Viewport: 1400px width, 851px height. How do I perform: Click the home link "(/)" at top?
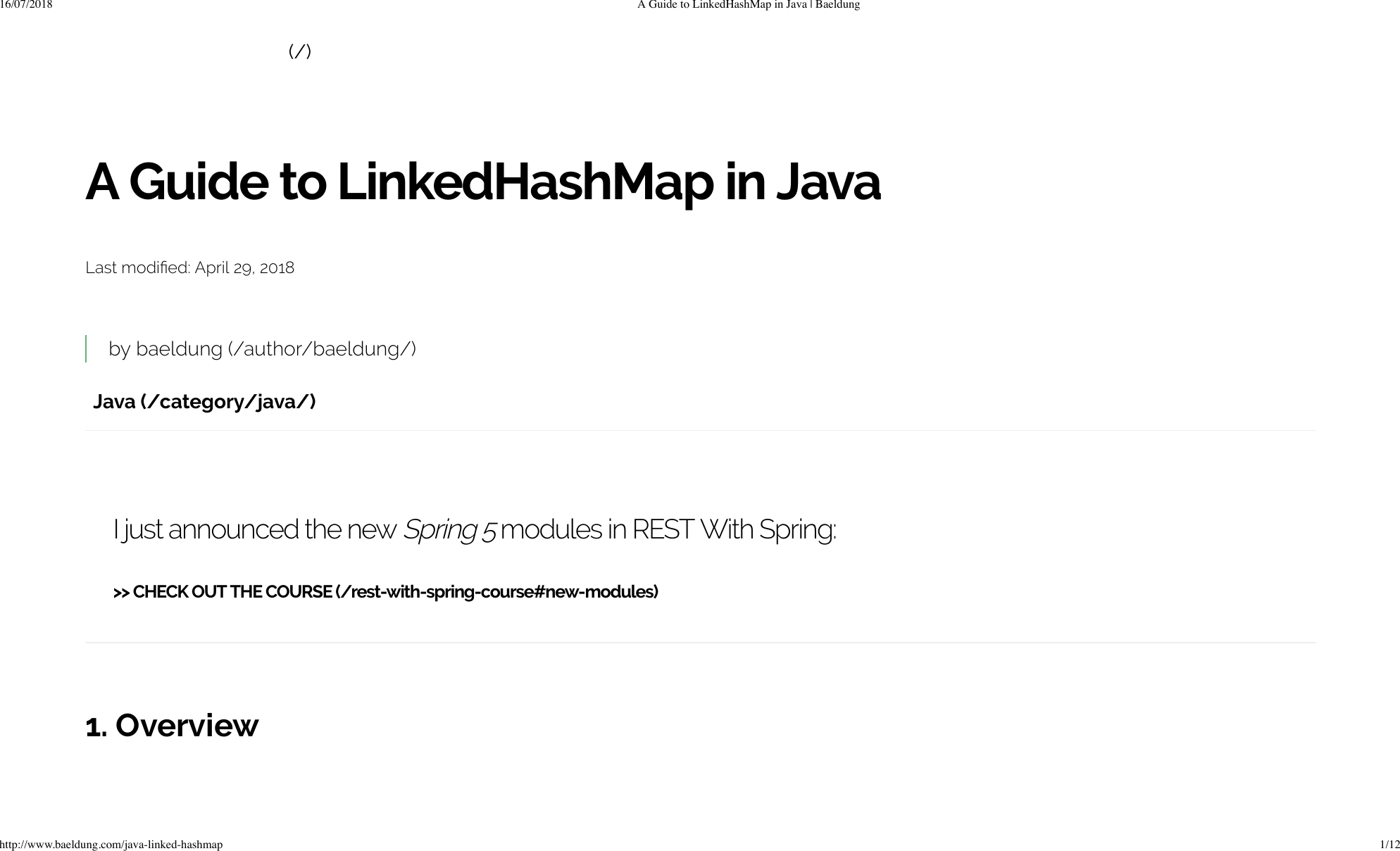(x=300, y=51)
